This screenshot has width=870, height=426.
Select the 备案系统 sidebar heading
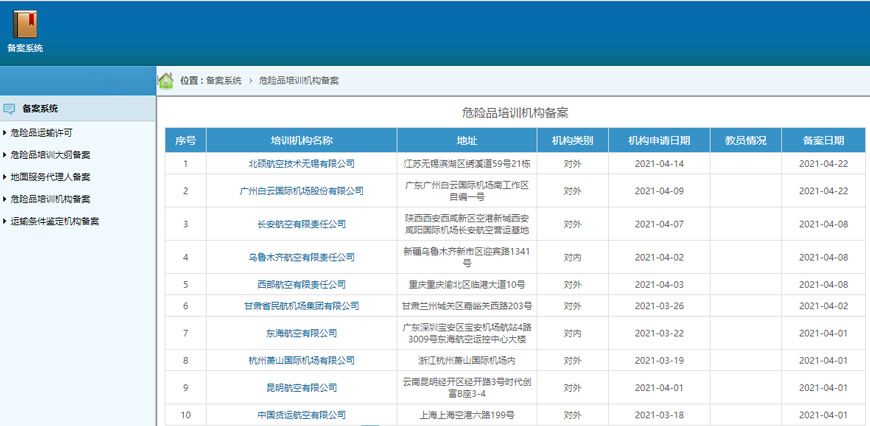40,109
